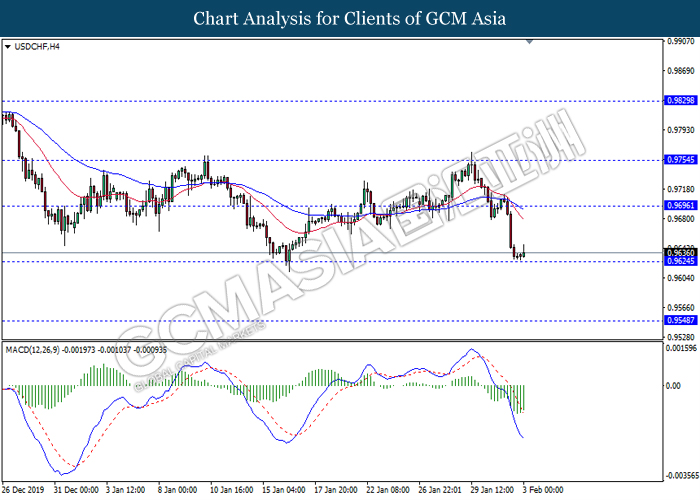Click the MACD zero level 0.00 label
The width and height of the screenshot is (700, 500).
point(673,386)
